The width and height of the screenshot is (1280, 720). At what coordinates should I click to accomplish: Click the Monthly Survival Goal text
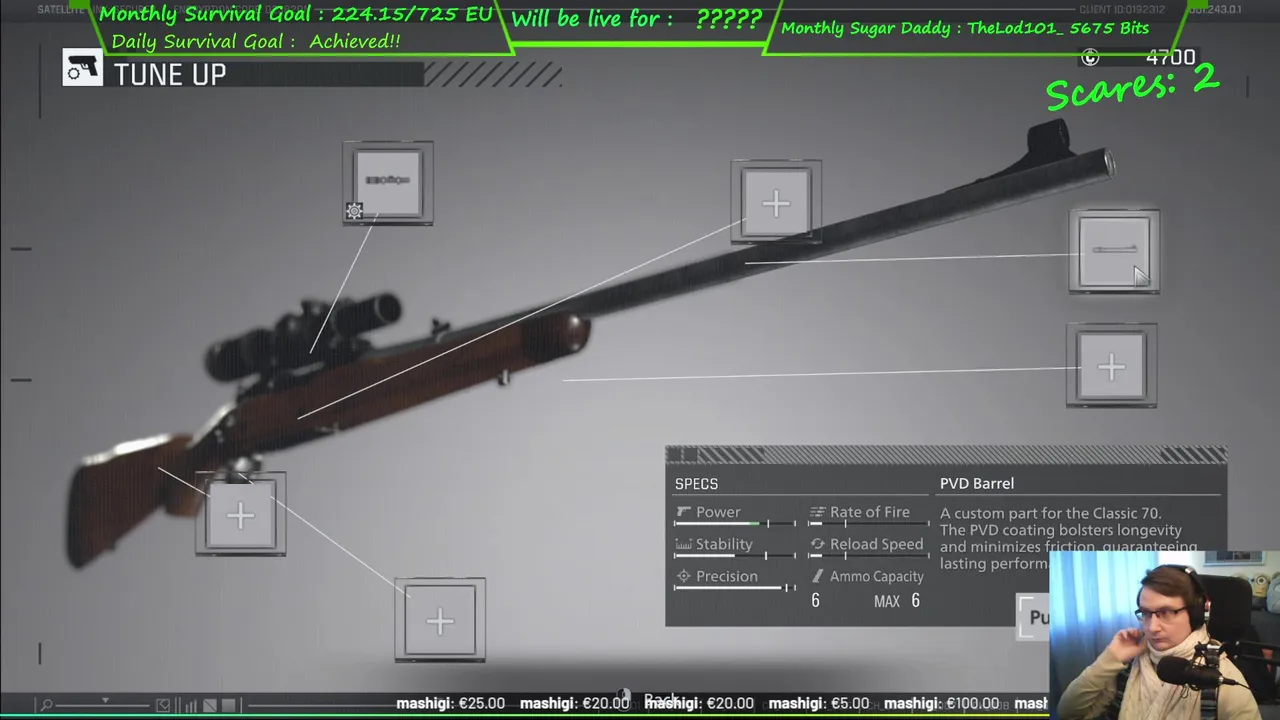[296, 14]
